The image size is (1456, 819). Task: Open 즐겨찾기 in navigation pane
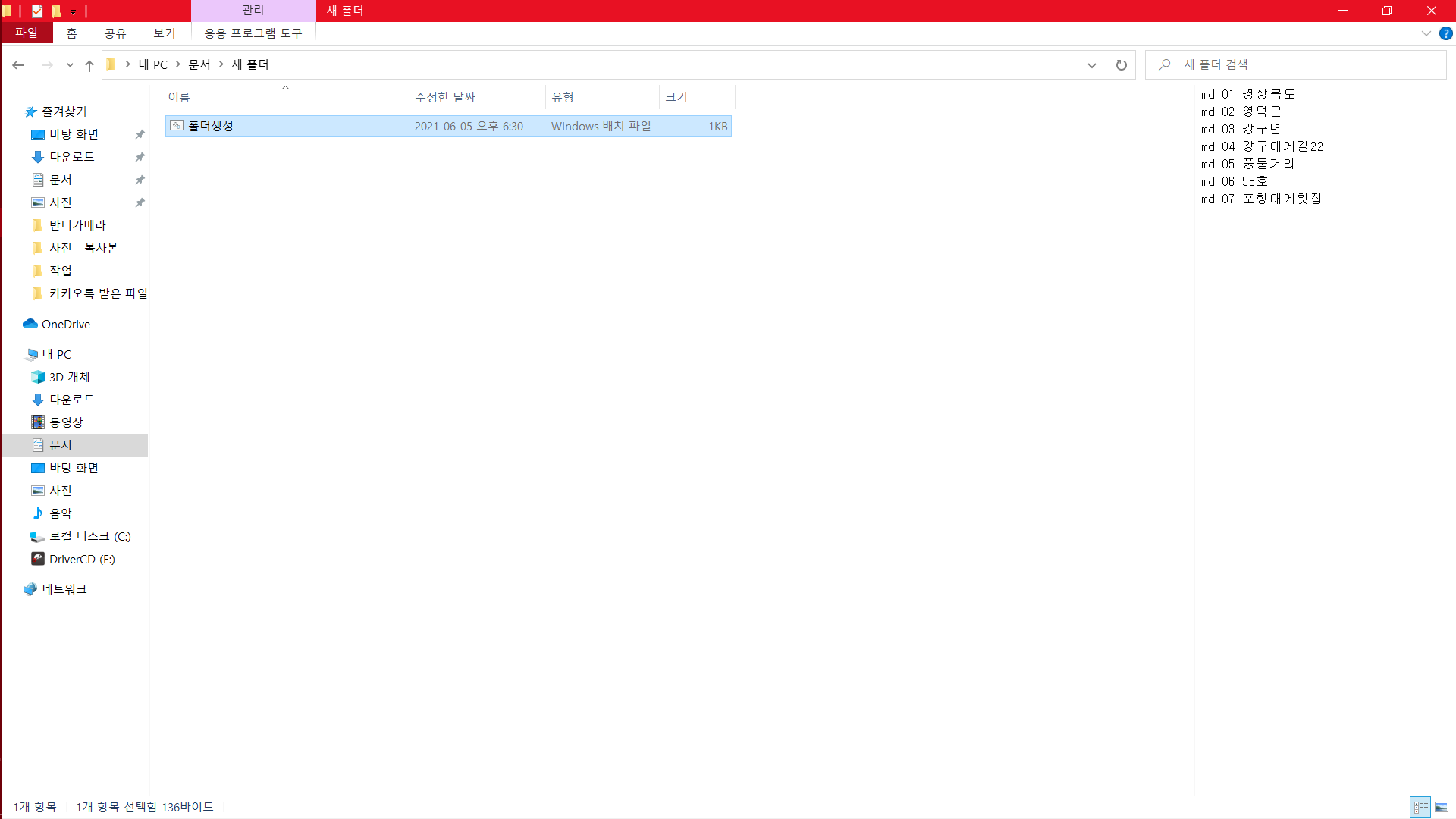pyautogui.click(x=64, y=111)
